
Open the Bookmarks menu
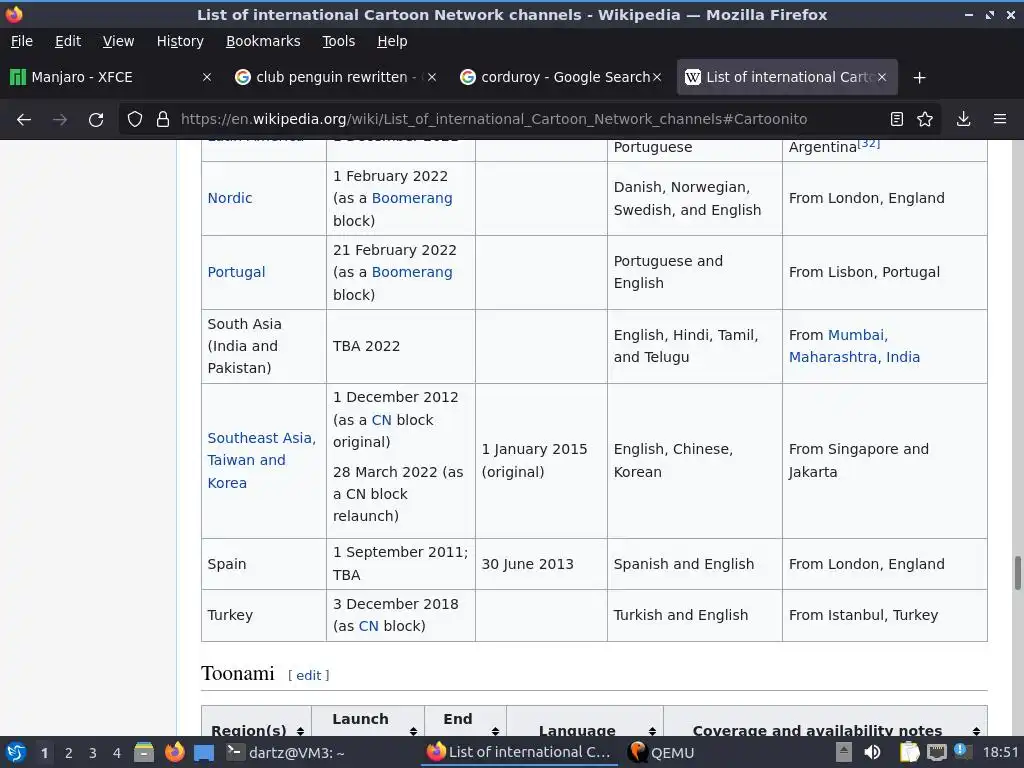tap(263, 41)
